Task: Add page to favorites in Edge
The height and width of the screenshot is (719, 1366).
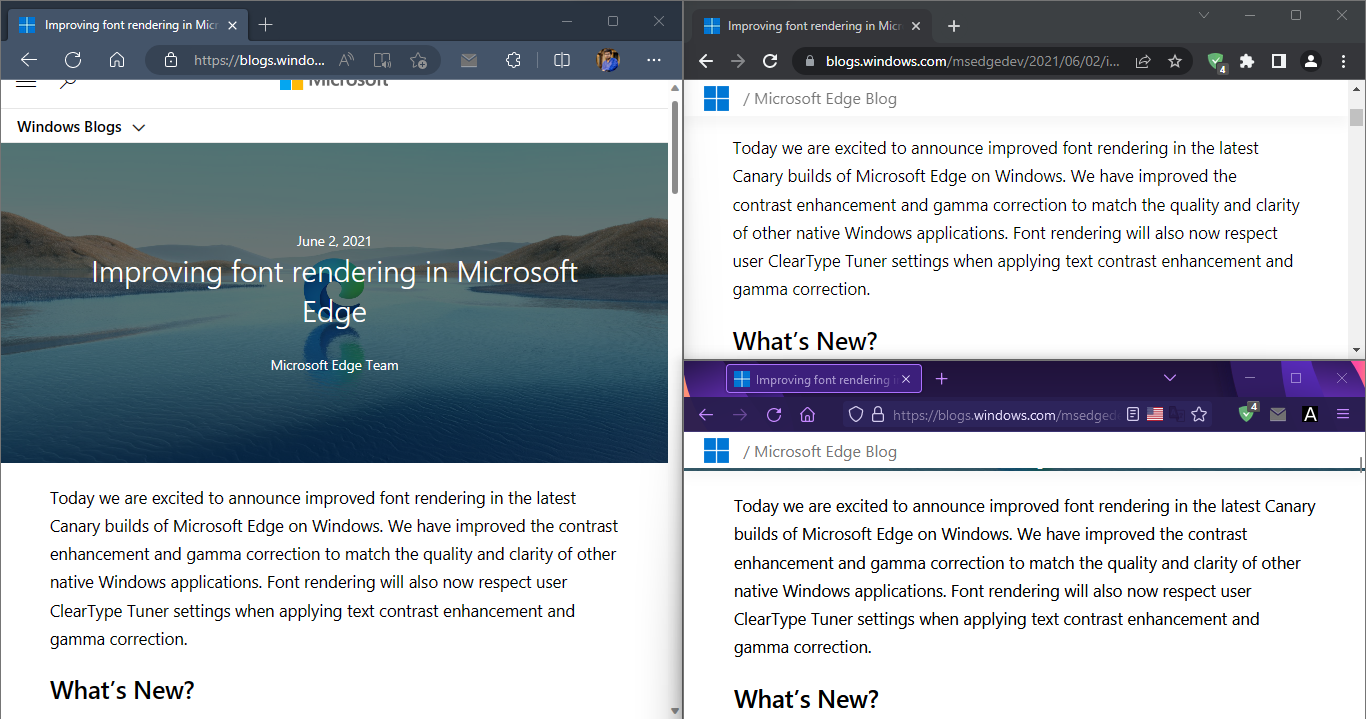Action: point(418,60)
